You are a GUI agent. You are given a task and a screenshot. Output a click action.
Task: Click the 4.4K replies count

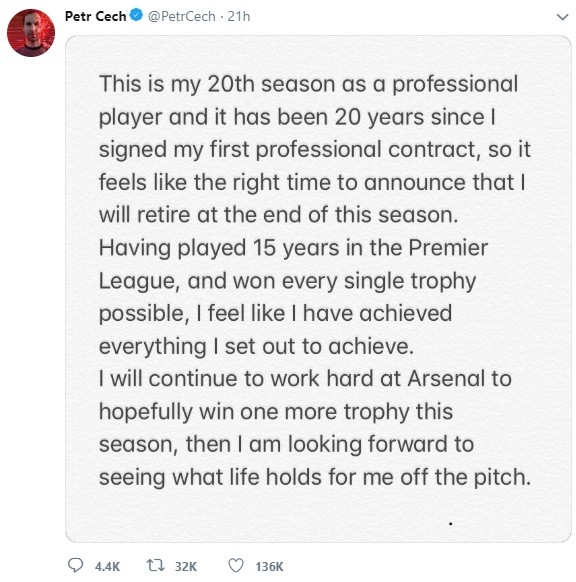(x=107, y=567)
